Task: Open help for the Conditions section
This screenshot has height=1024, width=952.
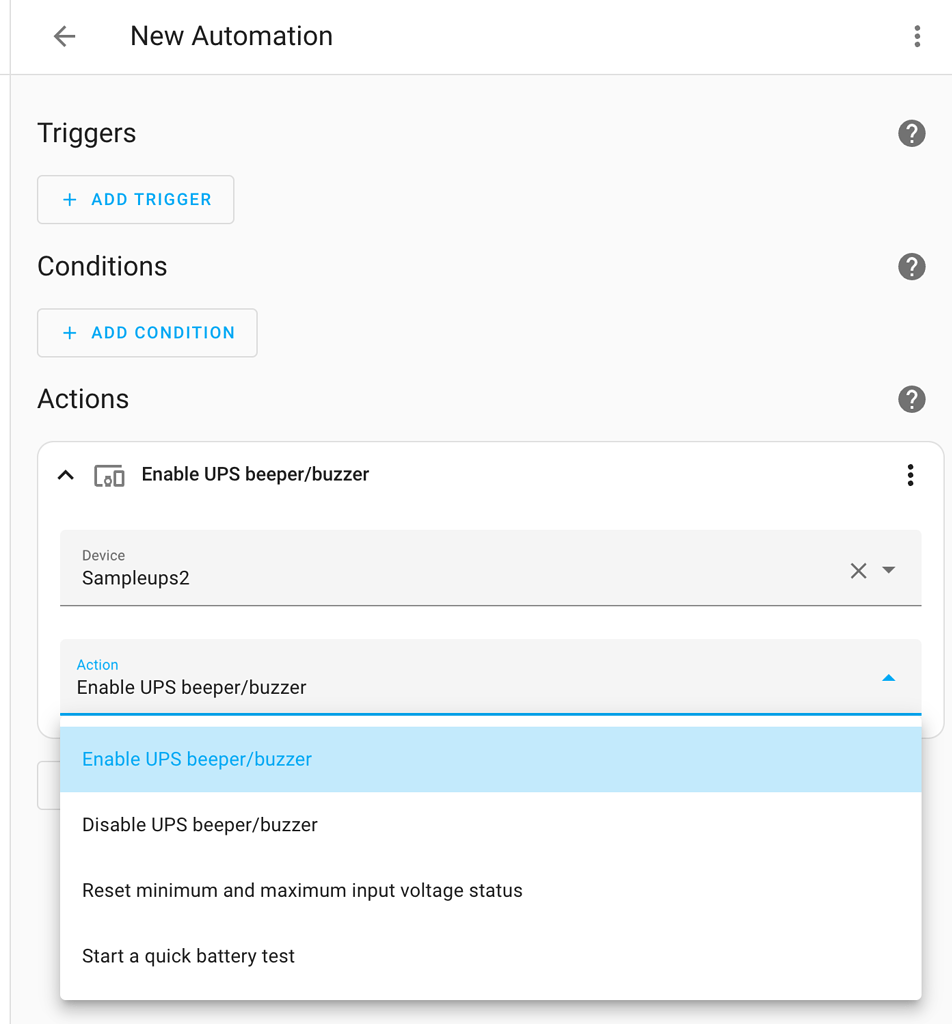Action: [911, 267]
